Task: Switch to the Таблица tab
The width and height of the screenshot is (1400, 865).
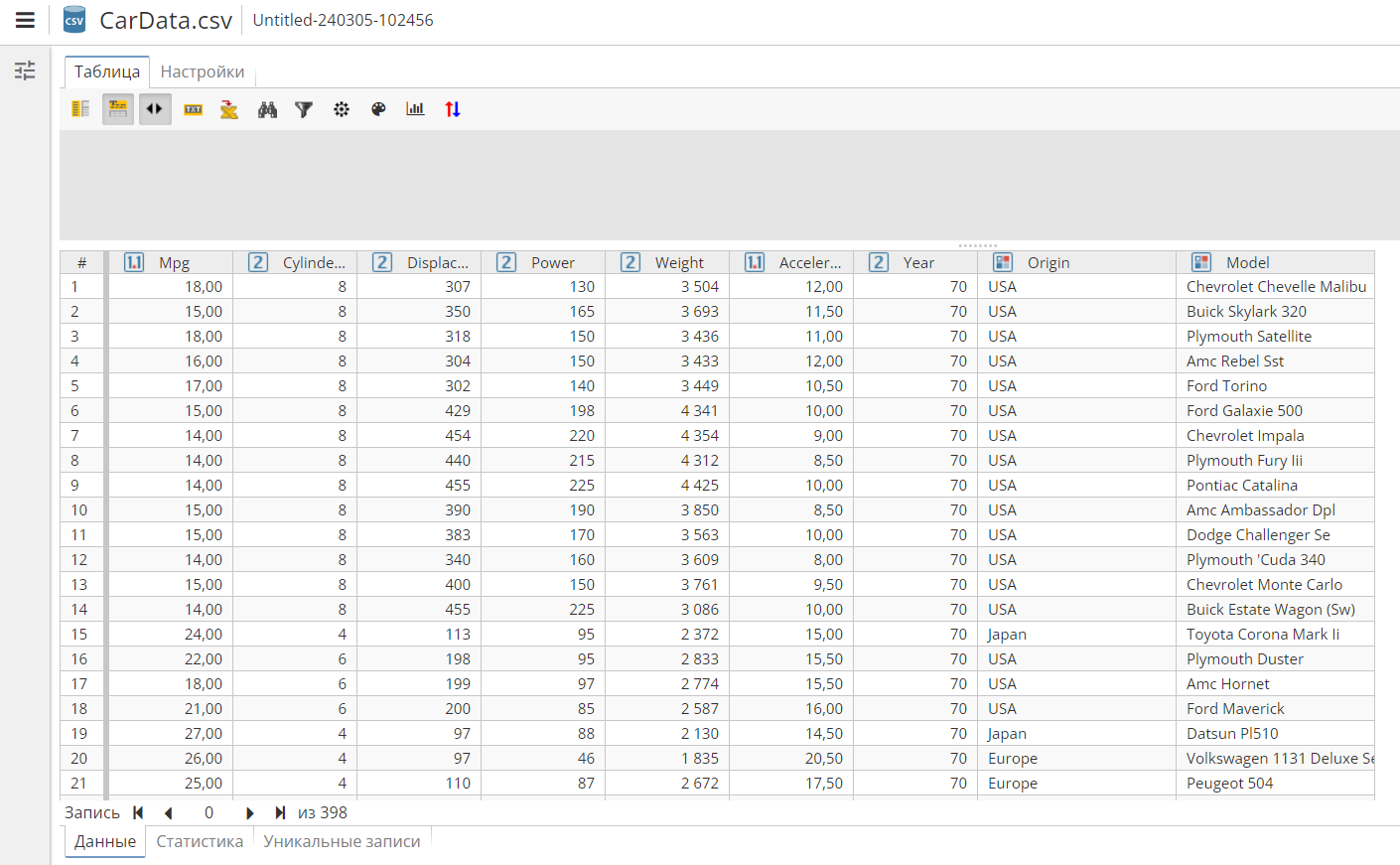Action: pyautogui.click(x=107, y=72)
